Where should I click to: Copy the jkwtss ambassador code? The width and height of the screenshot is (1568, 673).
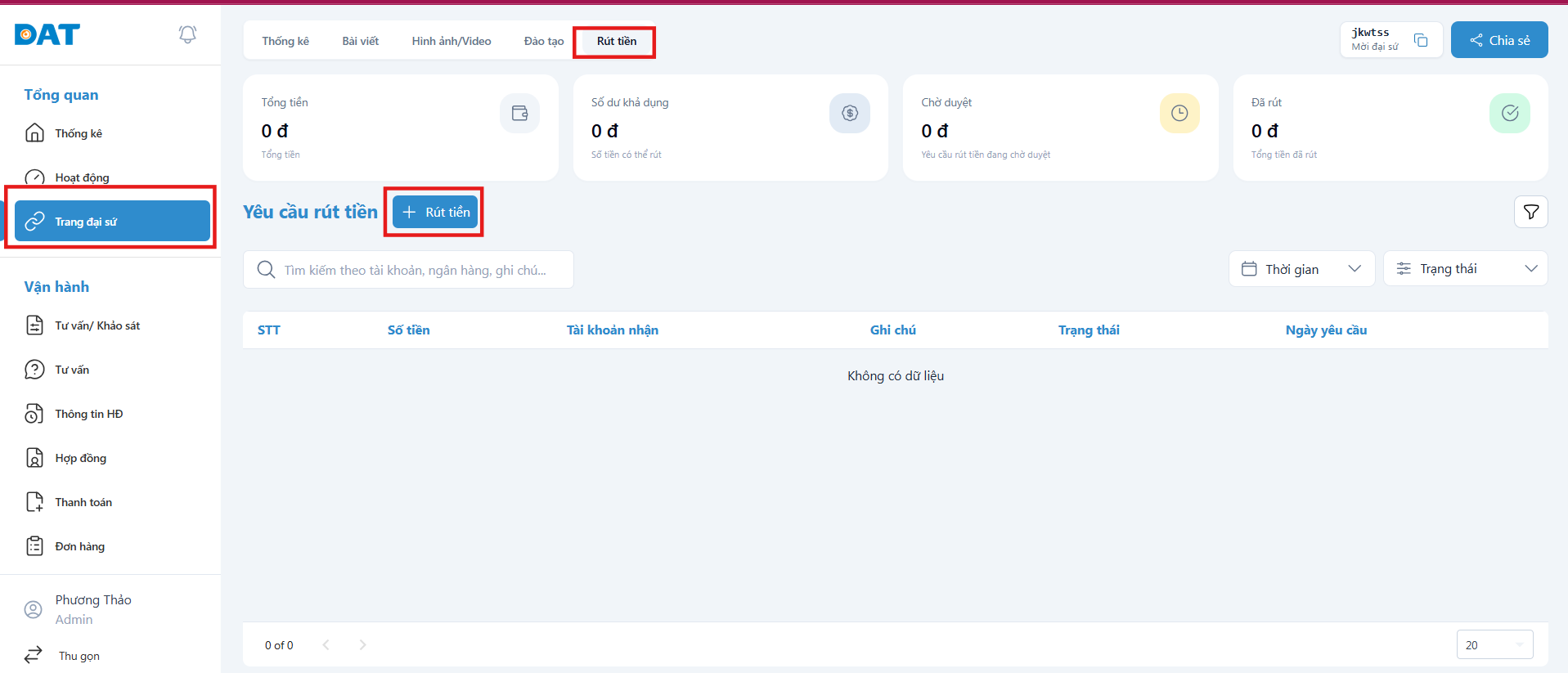1421,40
